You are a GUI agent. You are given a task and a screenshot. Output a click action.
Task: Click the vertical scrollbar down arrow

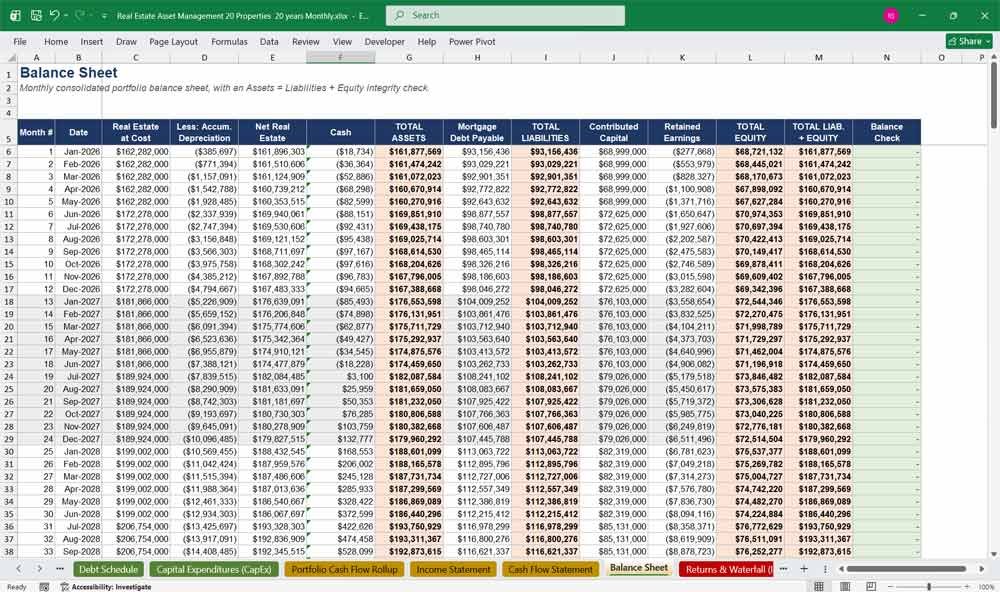[994, 554]
